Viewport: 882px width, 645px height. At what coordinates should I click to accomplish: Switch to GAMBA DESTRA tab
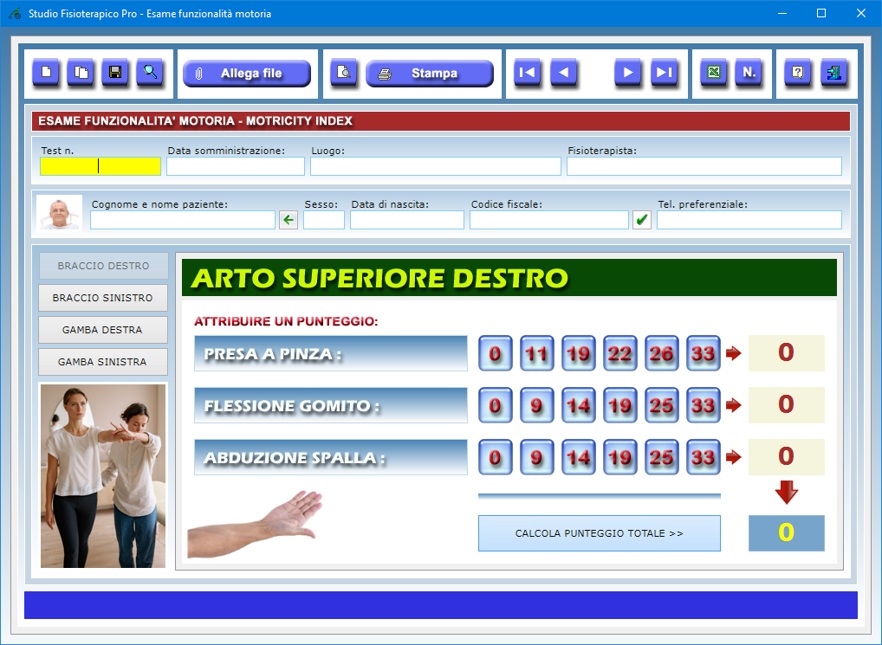pos(103,330)
